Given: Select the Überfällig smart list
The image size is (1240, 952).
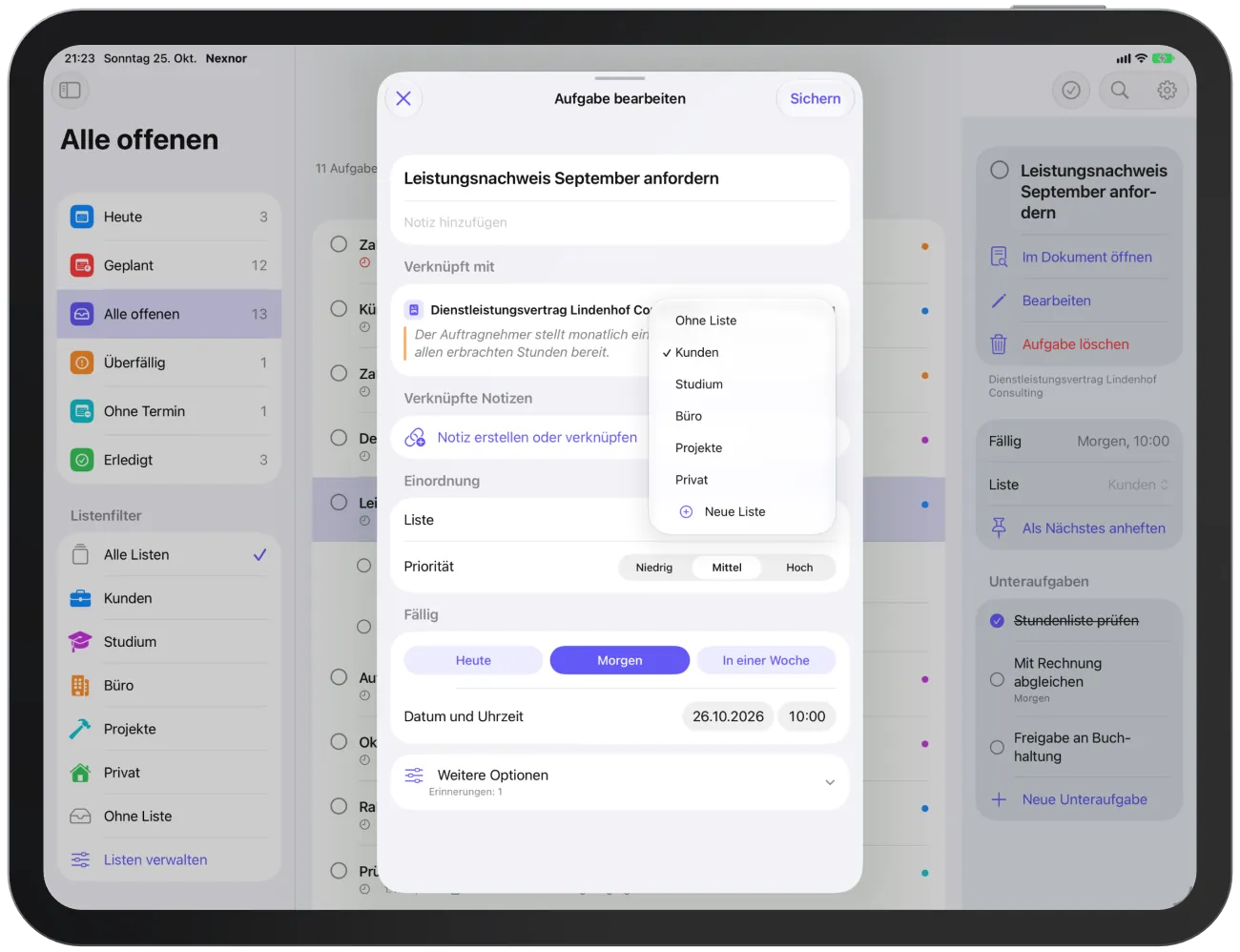Looking at the screenshot, I should point(169,362).
